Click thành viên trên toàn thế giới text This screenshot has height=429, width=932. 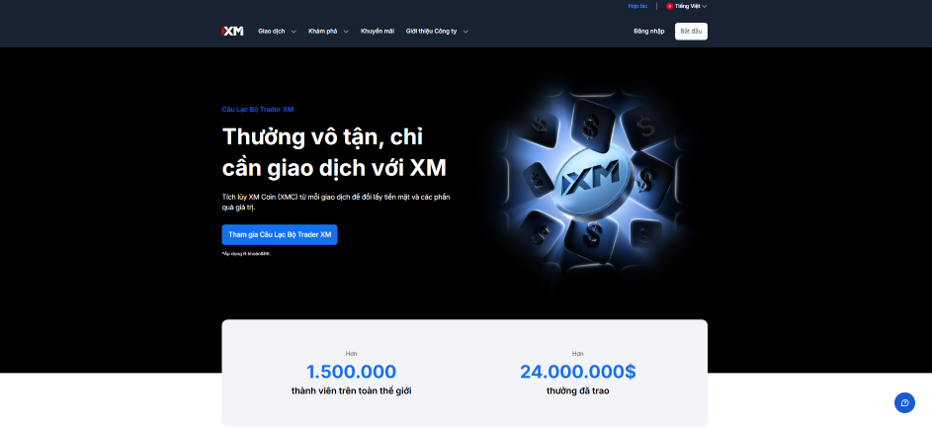click(351, 391)
